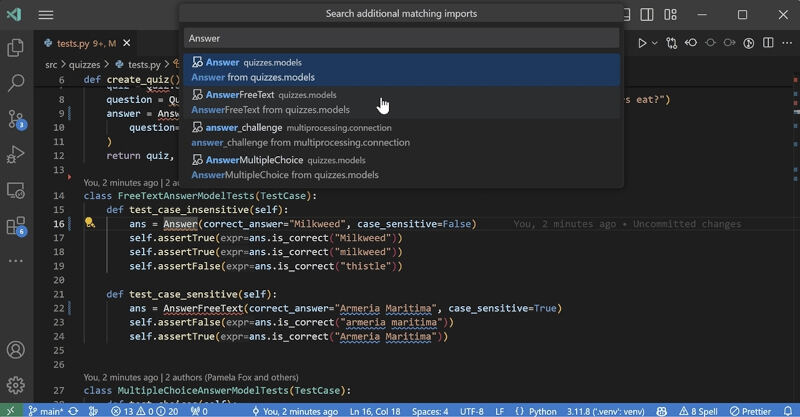
Task: Click the Prettier status item
Action: (751, 411)
